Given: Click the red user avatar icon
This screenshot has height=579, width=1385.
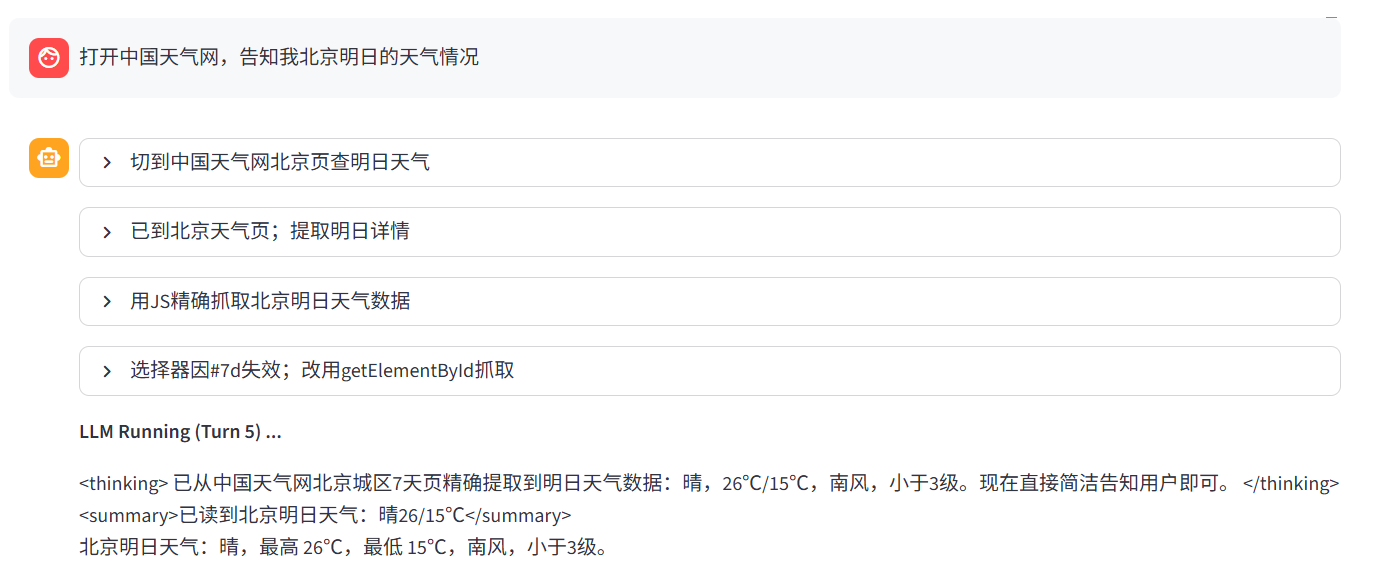Looking at the screenshot, I should click(x=49, y=58).
